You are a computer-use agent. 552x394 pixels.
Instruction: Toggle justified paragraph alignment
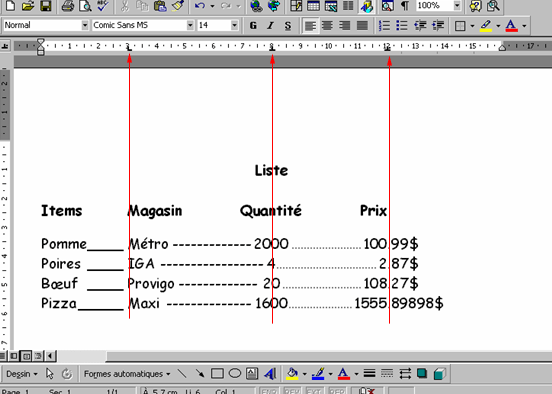coord(362,25)
